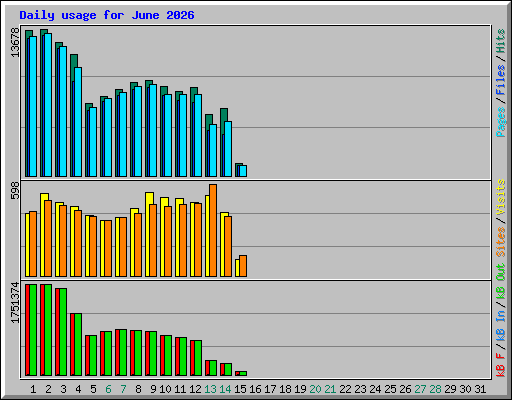Click day 24 on the x-axis
Image resolution: width=512 pixels, height=400 pixels.
[375, 389]
